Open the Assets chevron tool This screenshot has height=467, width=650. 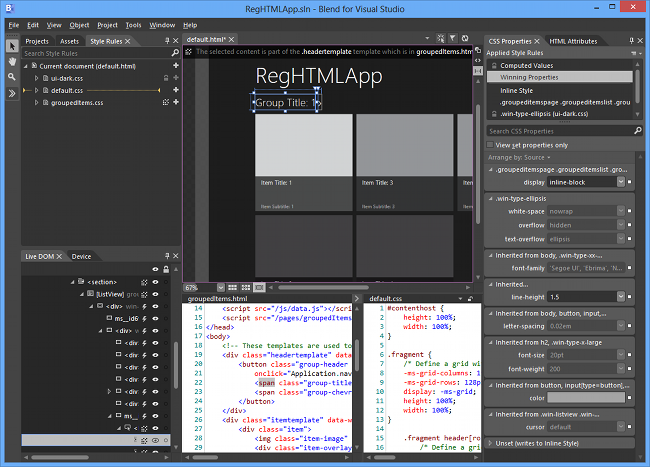(x=12, y=93)
